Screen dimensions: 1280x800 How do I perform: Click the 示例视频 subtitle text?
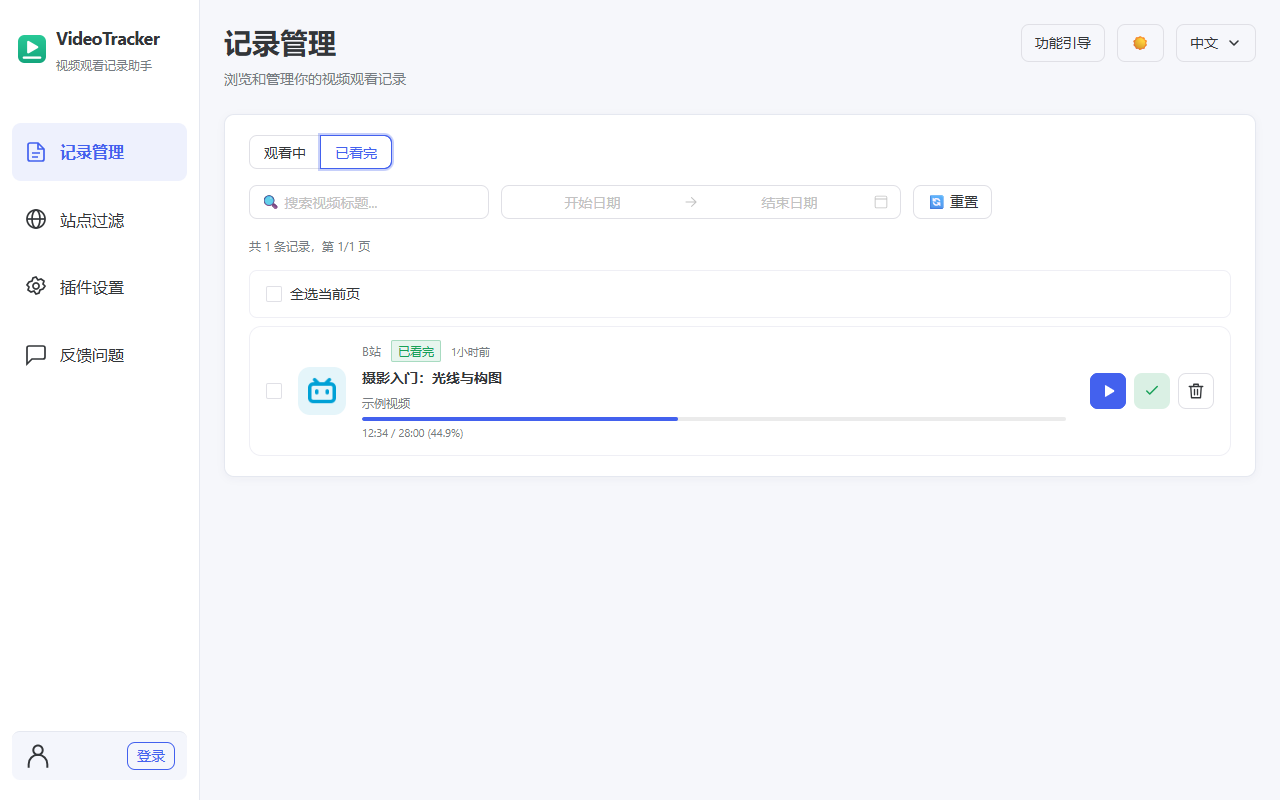point(386,403)
